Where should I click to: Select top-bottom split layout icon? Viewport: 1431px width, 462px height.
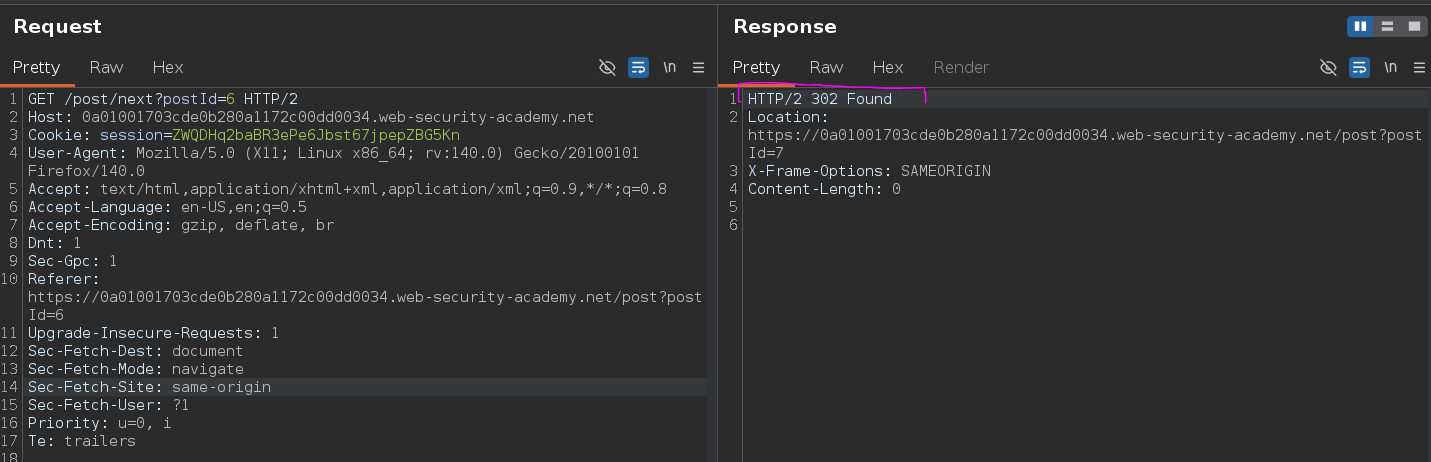(1387, 26)
